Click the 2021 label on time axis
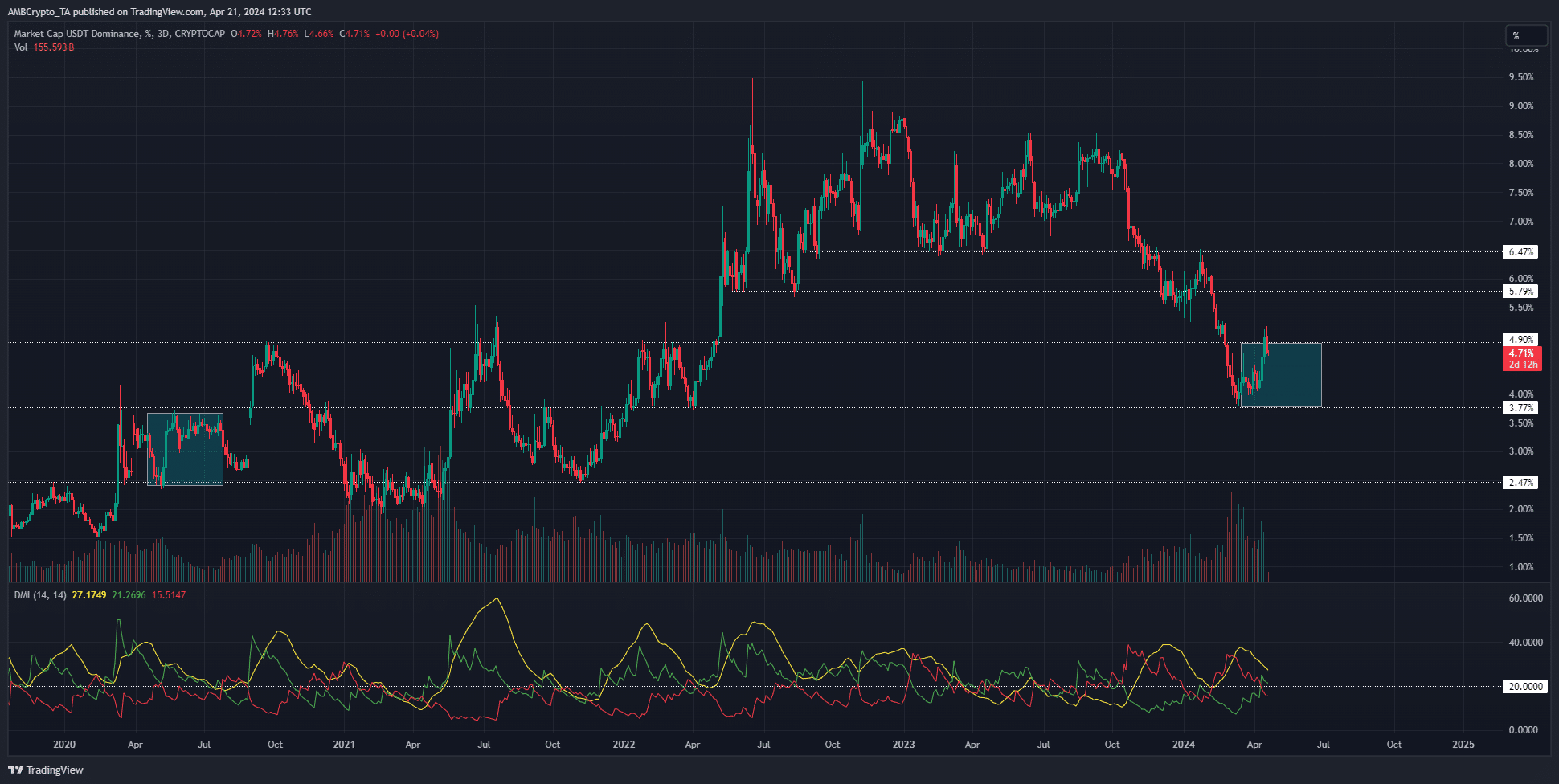The height and width of the screenshot is (784, 1559). pos(344,745)
